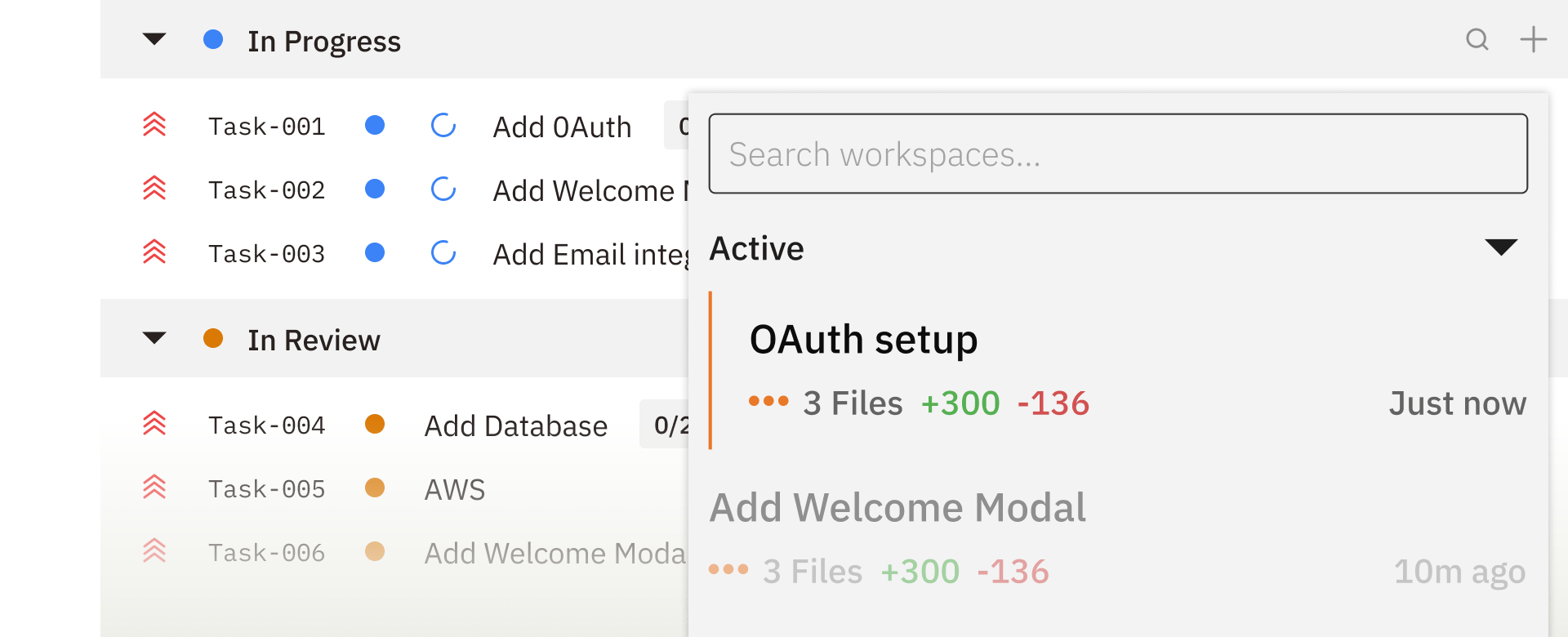Click blue status dot for Task-001
This screenshot has height=637, width=1568.
tap(375, 125)
